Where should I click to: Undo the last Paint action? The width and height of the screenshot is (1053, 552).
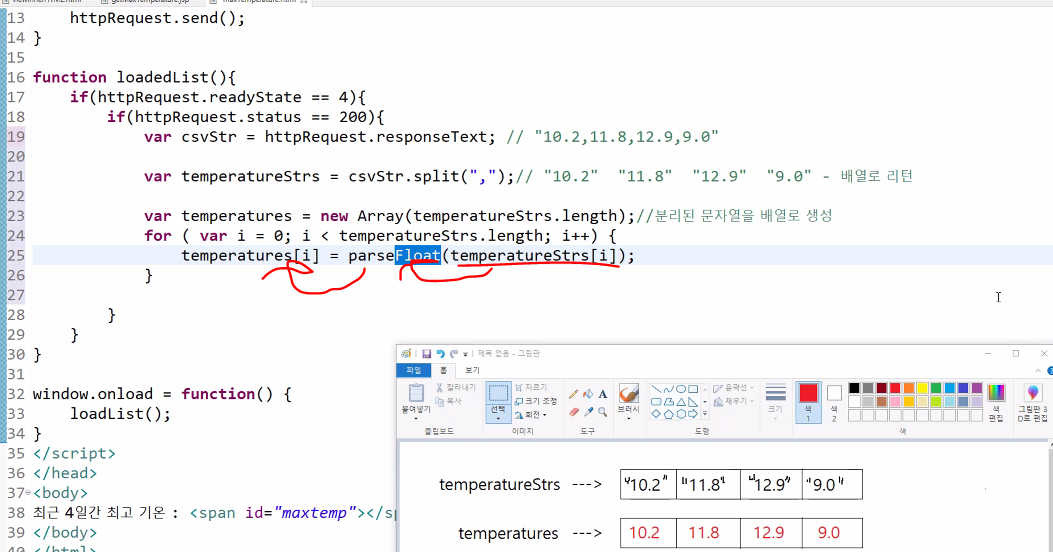click(x=441, y=354)
